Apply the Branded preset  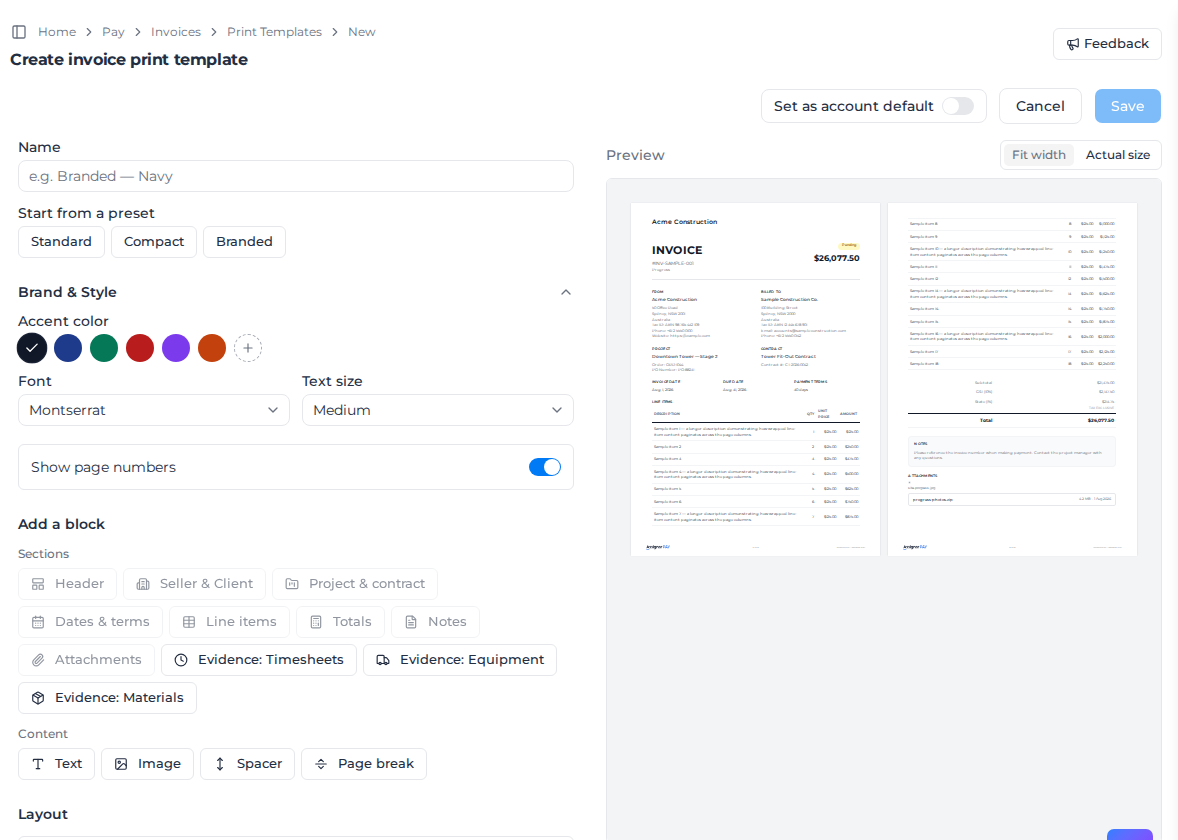click(x=244, y=242)
